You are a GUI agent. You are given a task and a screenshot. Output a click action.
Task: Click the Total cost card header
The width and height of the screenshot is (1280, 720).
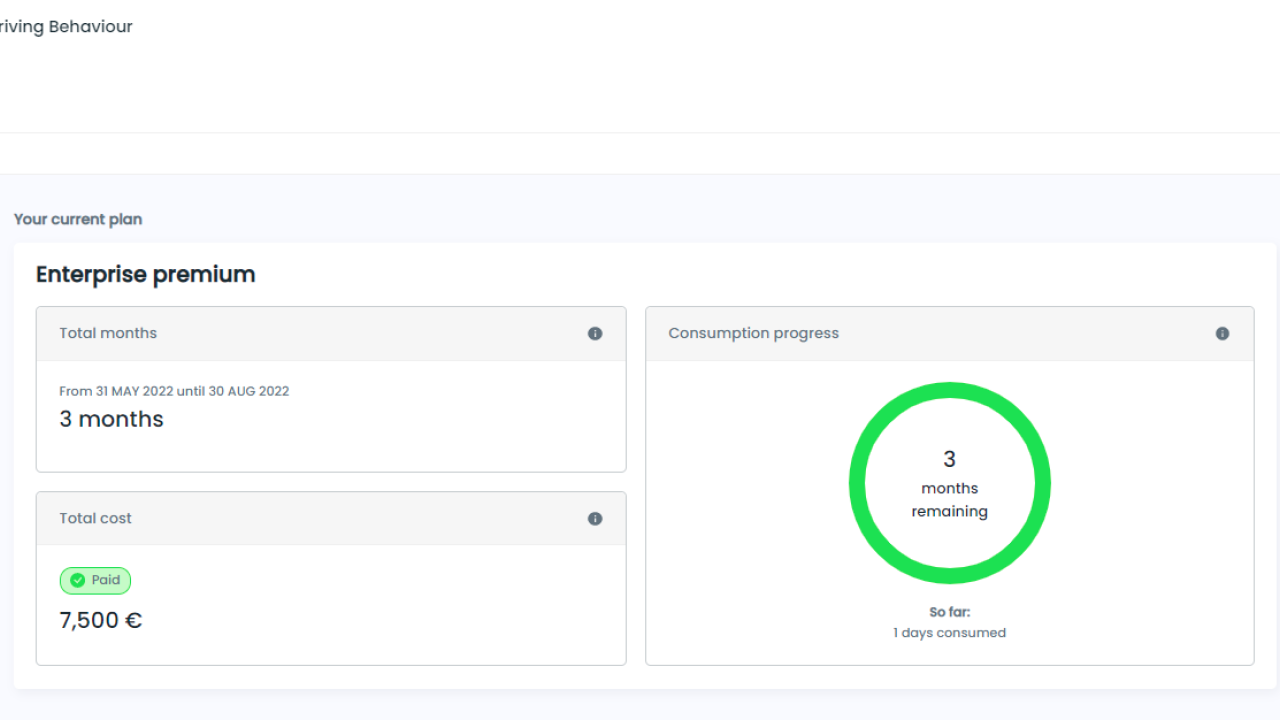[95, 518]
